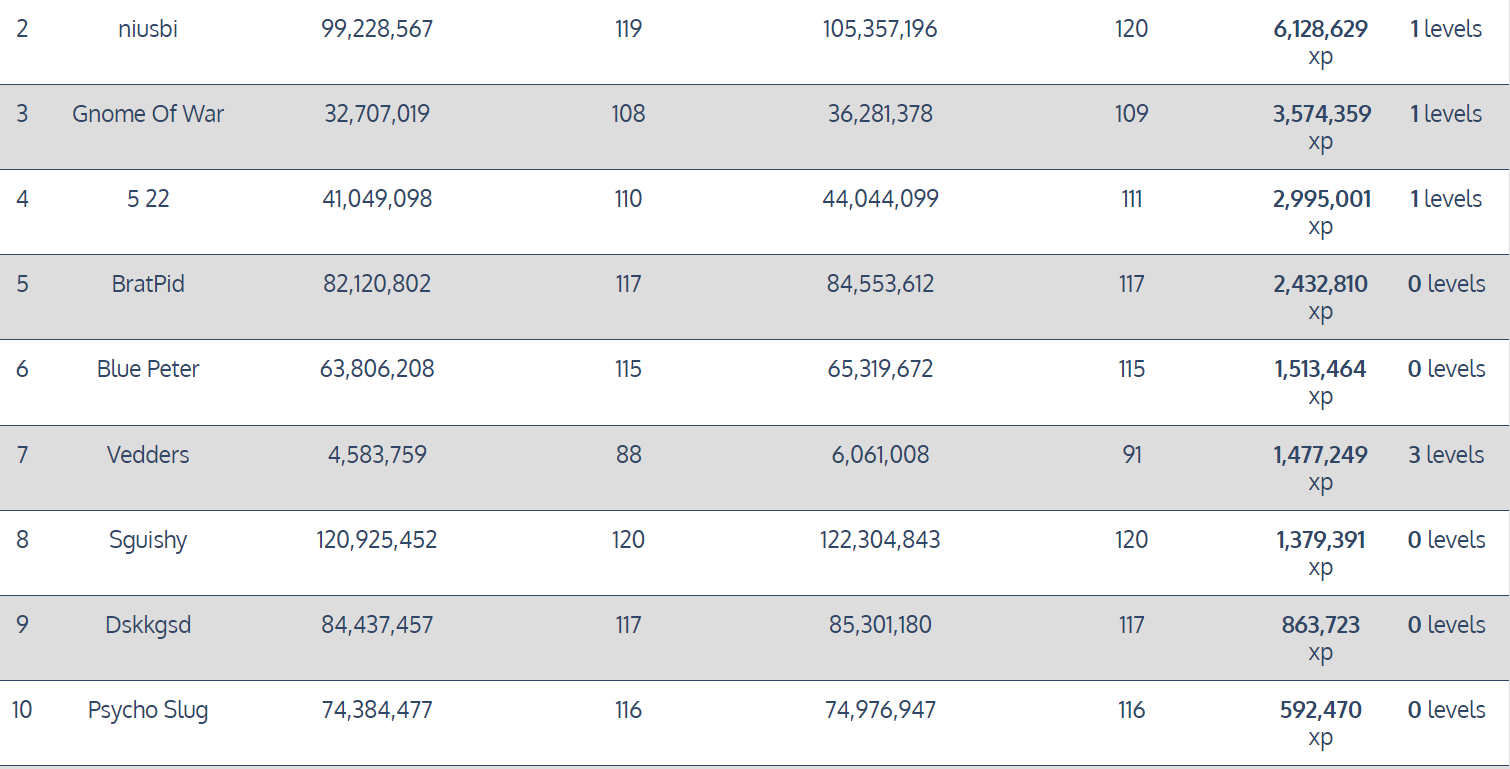Click niusbi's 6,128,629 xp gain
This screenshot has width=1510, height=769.
tap(1320, 30)
